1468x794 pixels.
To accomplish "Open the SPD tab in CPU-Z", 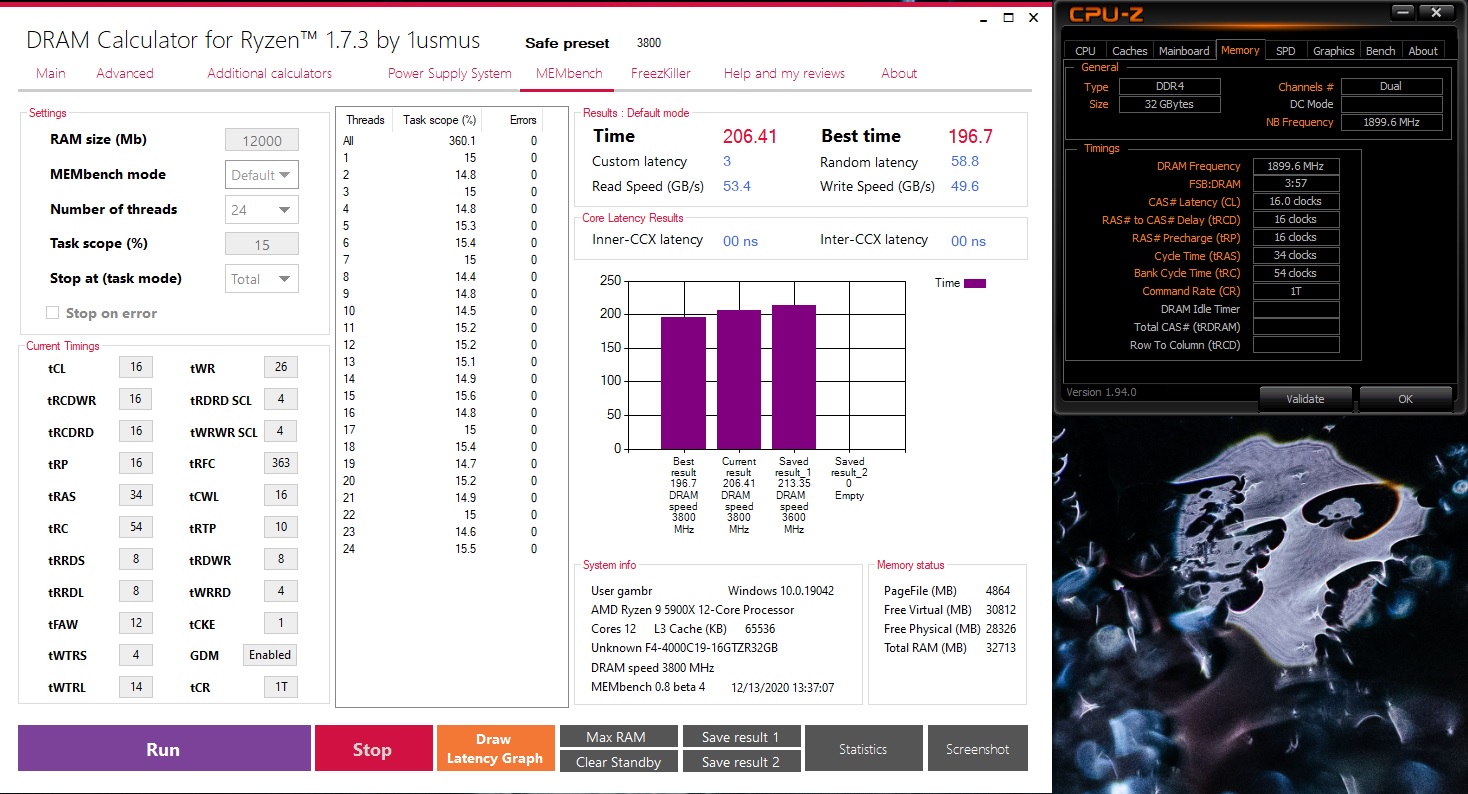I will point(1286,51).
